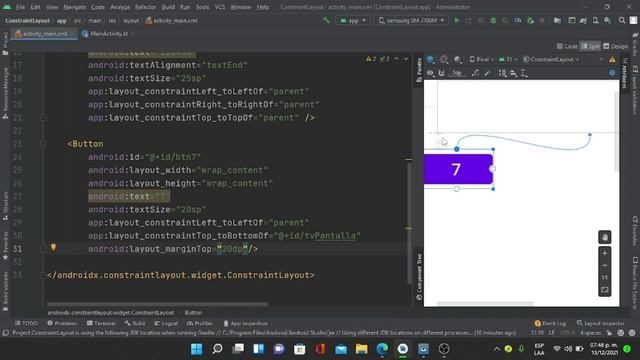Open the Component Tree side panel
This screenshot has width=640, height=360.
point(419,277)
